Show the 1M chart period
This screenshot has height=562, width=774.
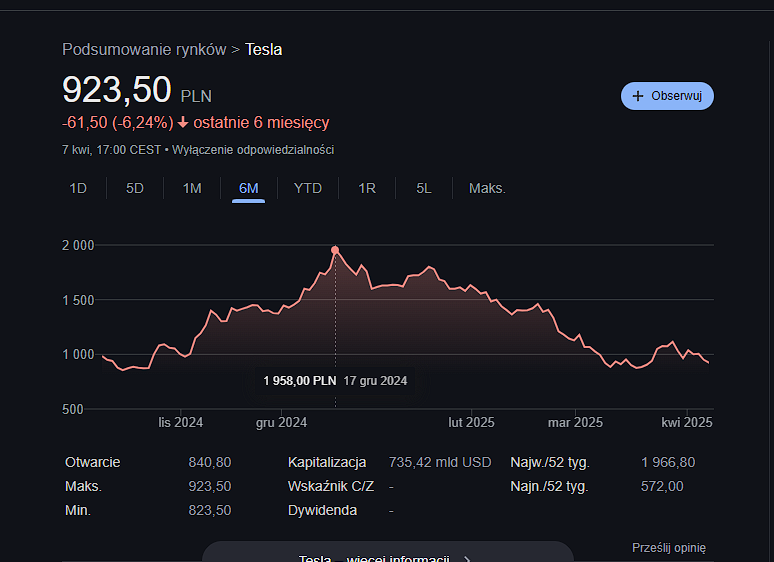tap(192, 188)
